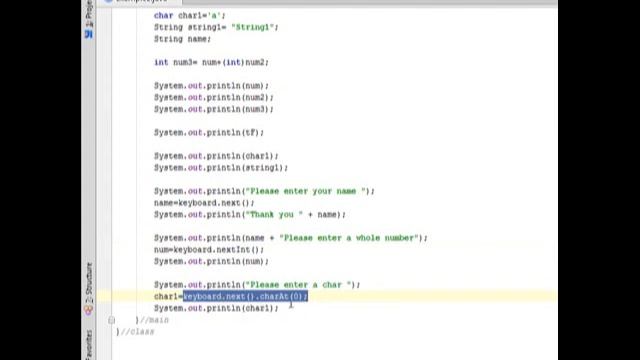Image resolution: width=640 pixels, height=360 pixels.
Task: Open the Favorites tool window sidebar tab
Action: tap(89, 345)
